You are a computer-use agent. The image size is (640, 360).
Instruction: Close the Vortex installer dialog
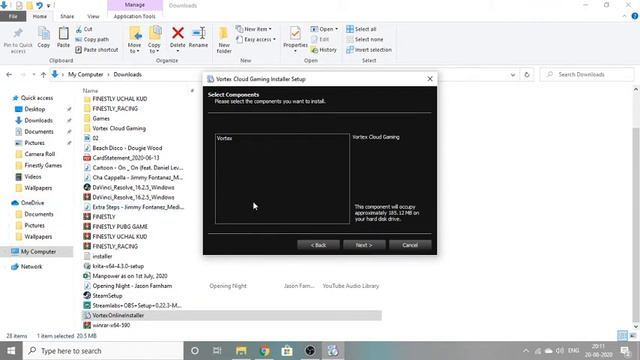click(x=430, y=79)
